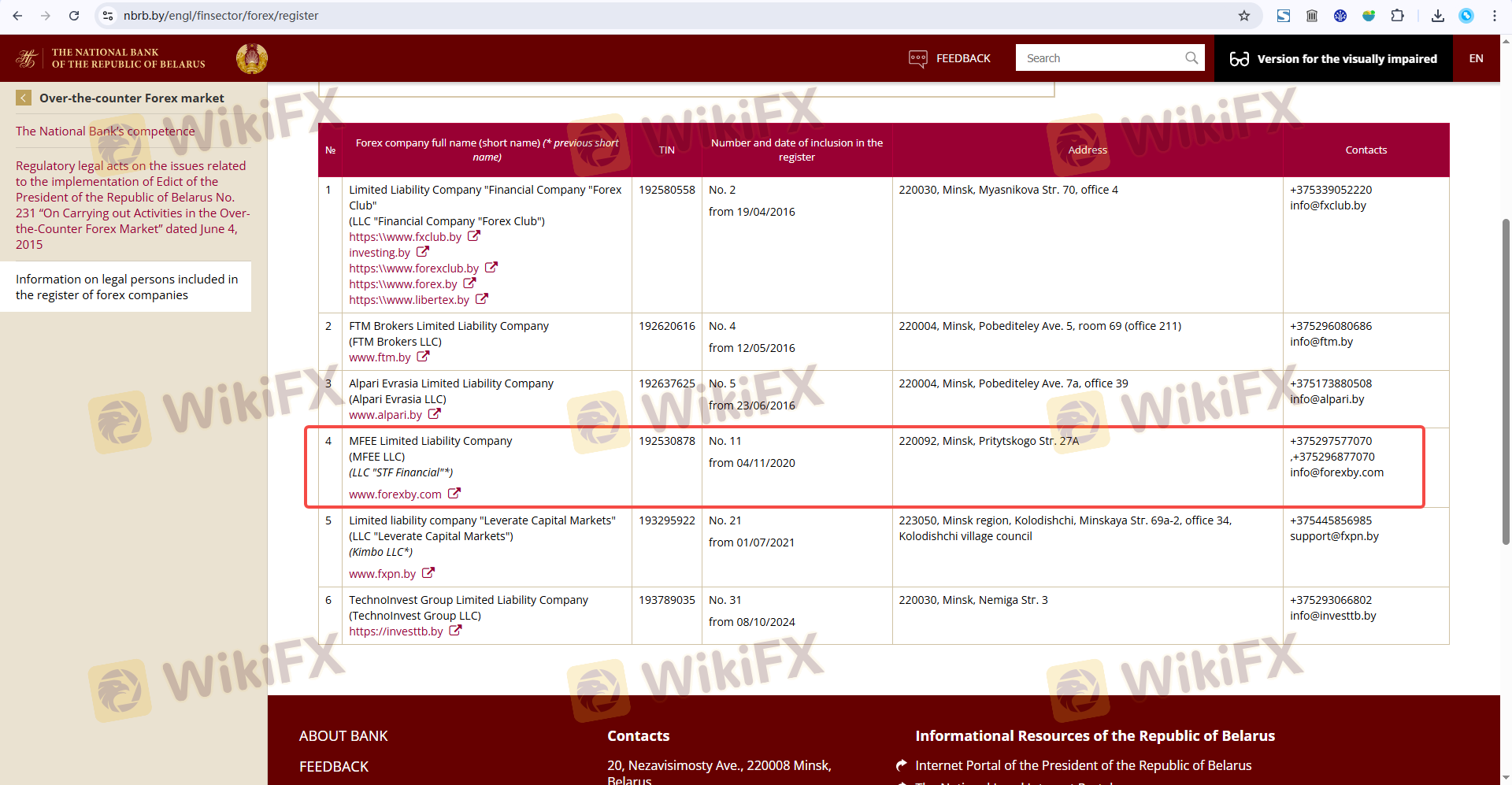Click the ABOUT BANK footer link
1512x785 pixels.
click(343, 736)
